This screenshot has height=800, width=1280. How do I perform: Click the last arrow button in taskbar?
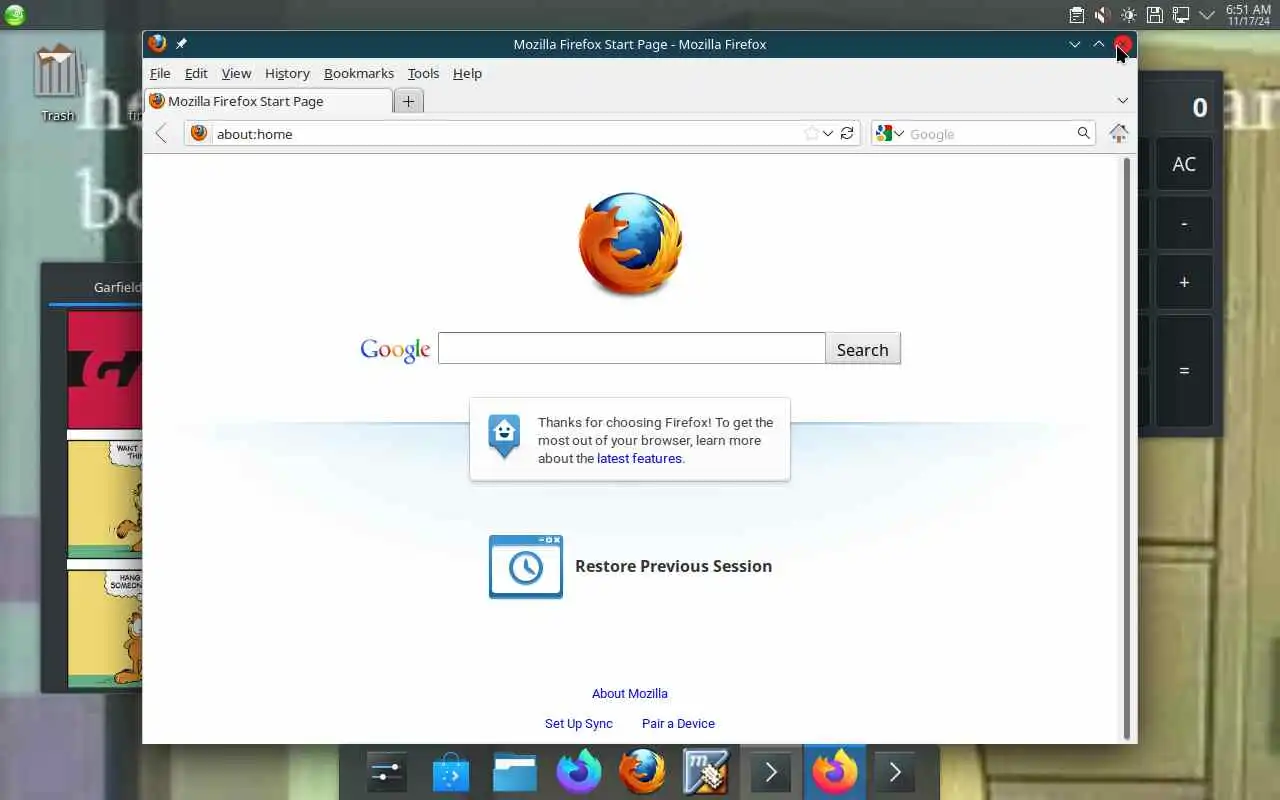tap(895, 772)
